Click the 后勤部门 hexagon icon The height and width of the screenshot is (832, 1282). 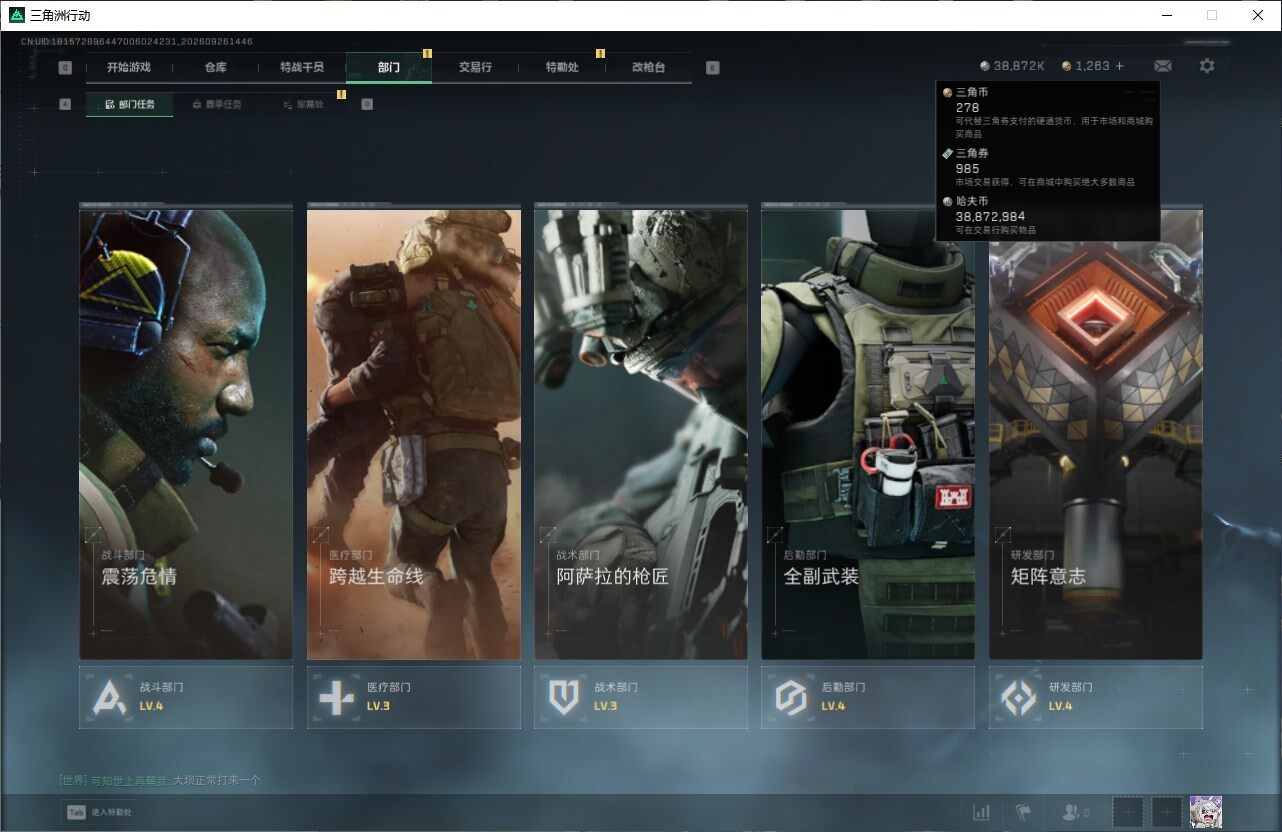791,697
